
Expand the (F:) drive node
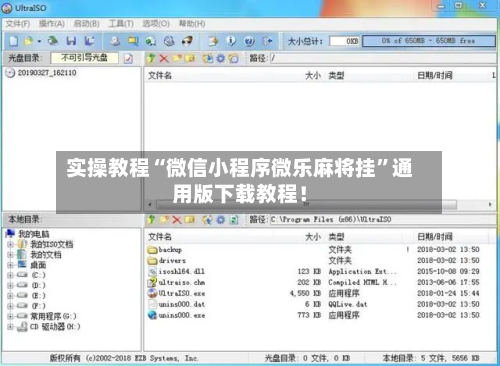(x=10, y=306)
